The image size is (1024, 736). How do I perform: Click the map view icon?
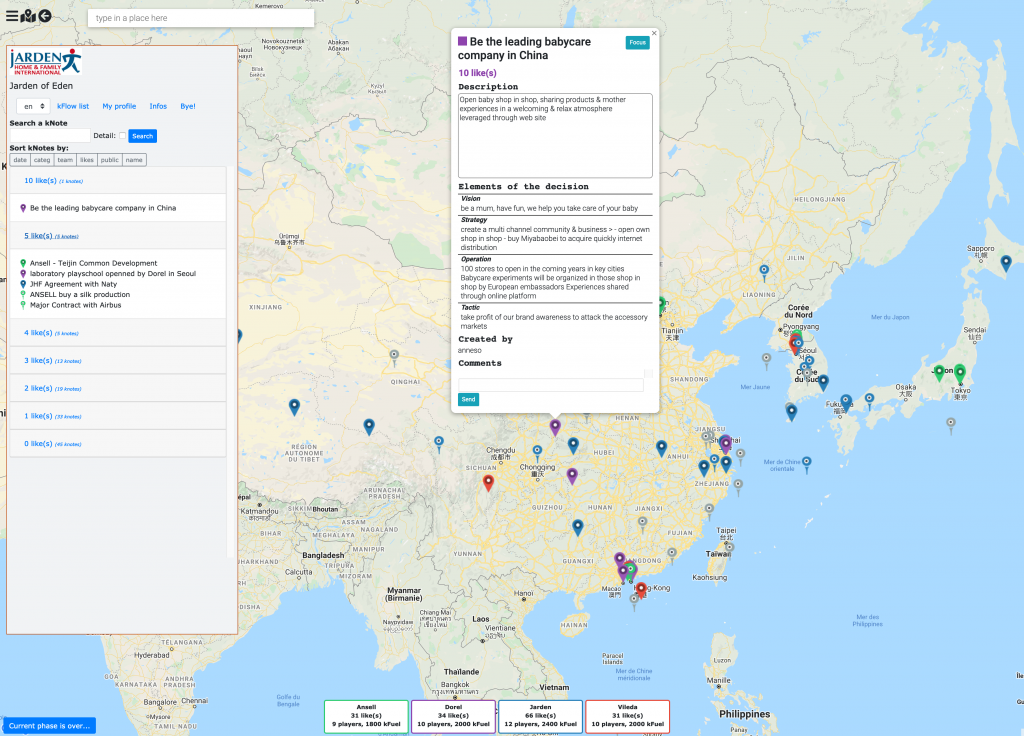pos(28,16)
